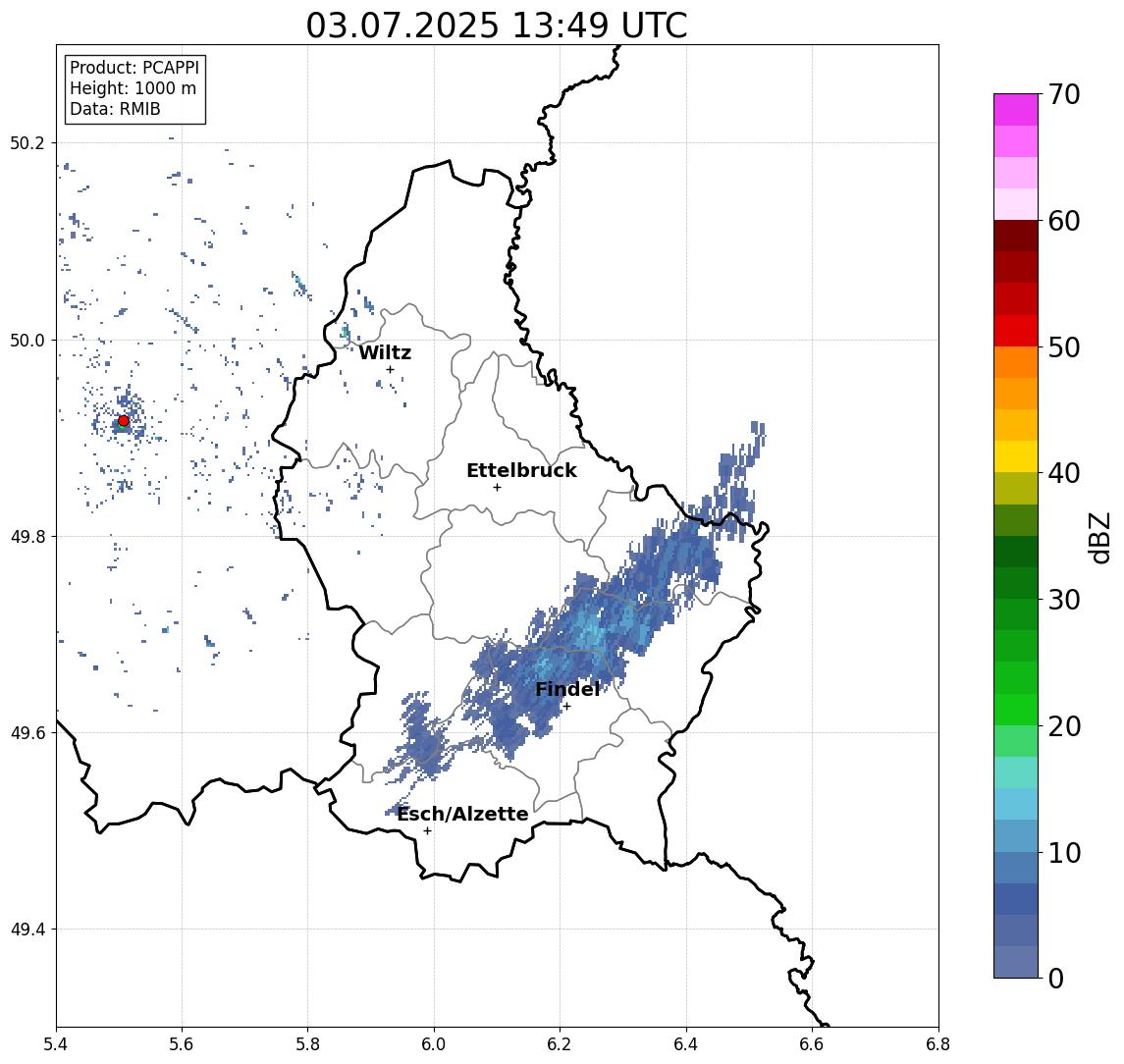Click the Findel station label

coord(567,689)
